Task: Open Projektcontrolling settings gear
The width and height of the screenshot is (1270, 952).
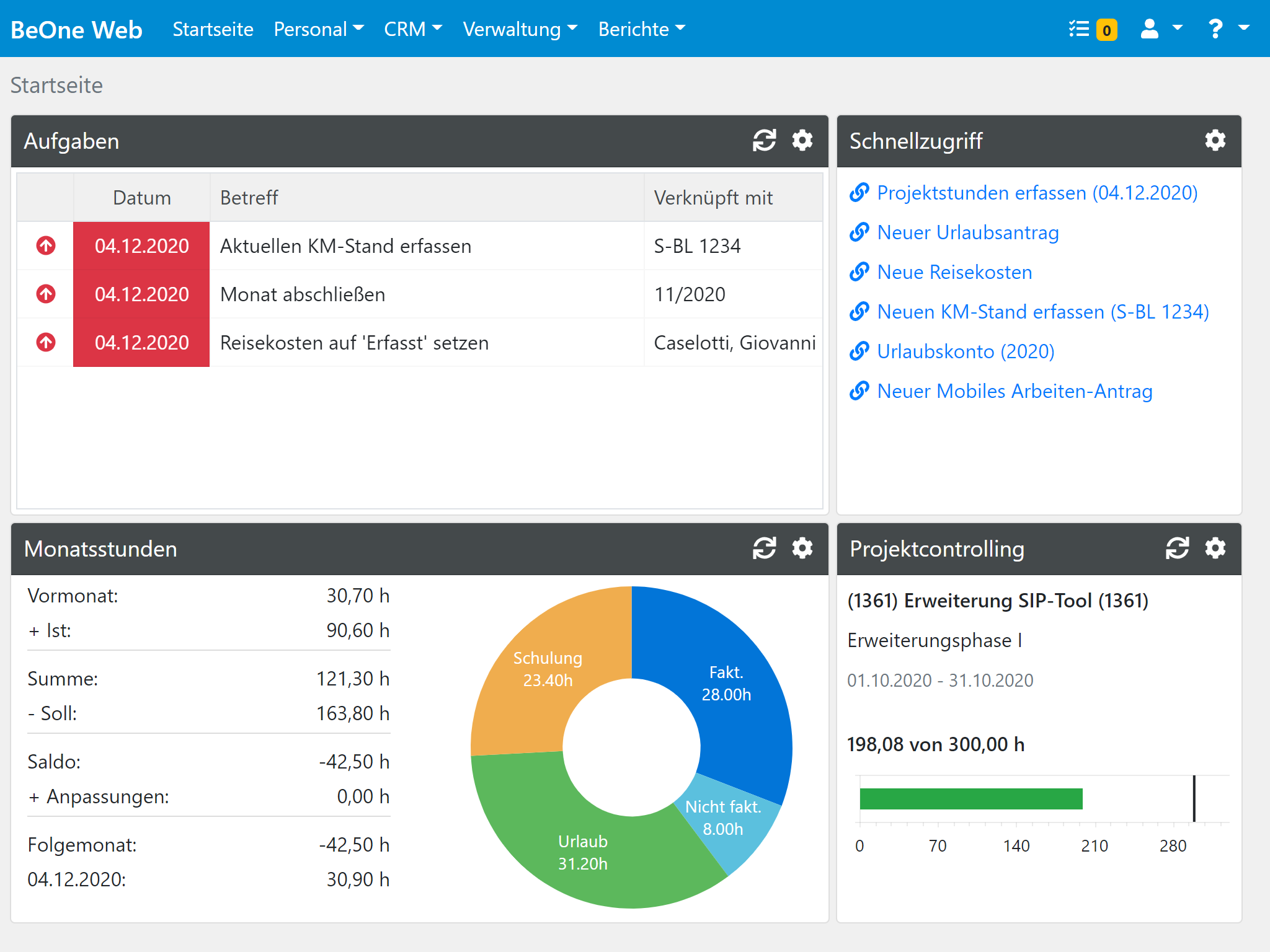Action: point(1215,549)
